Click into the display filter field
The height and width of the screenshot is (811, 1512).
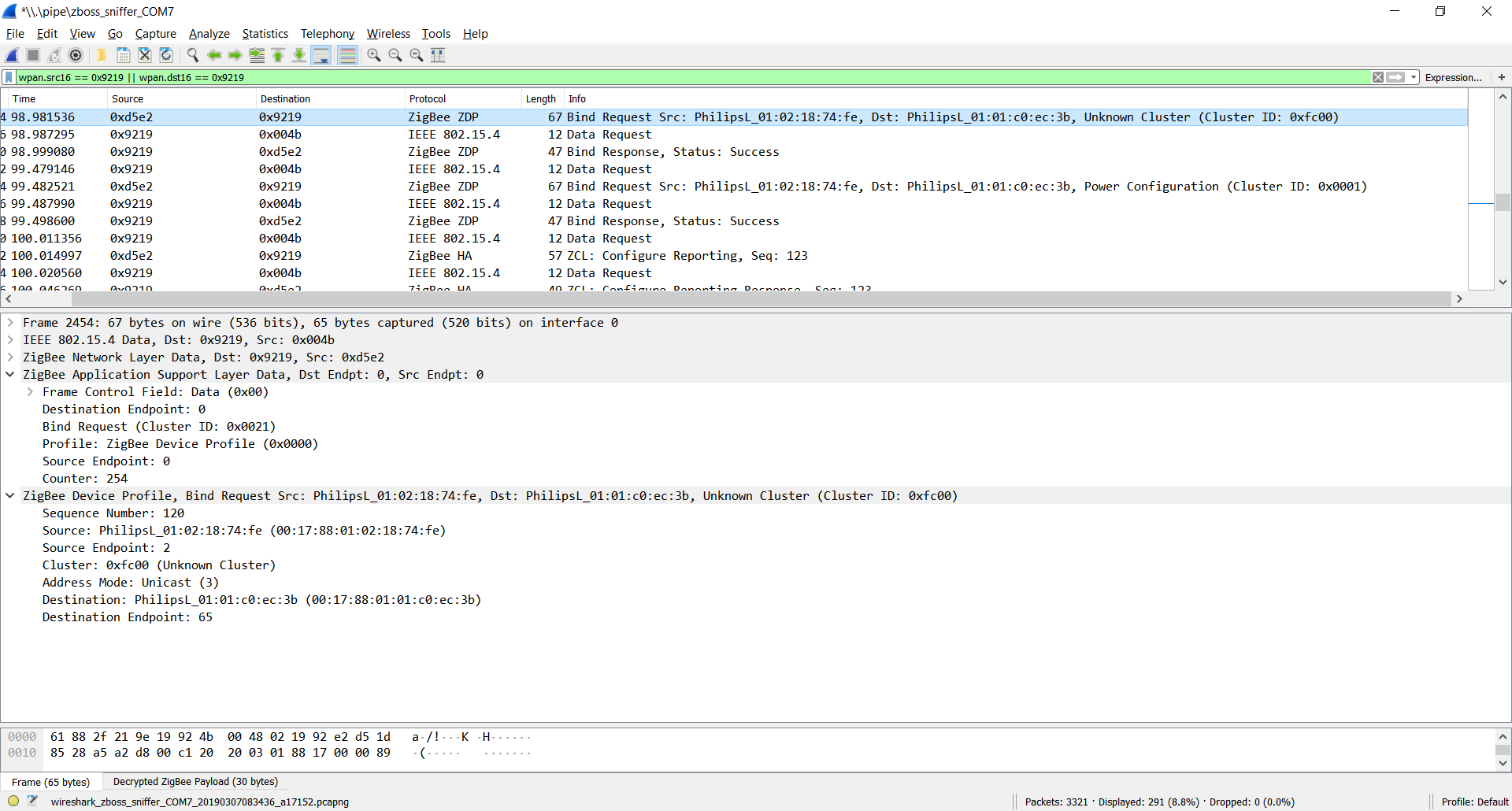coord(693,77)
